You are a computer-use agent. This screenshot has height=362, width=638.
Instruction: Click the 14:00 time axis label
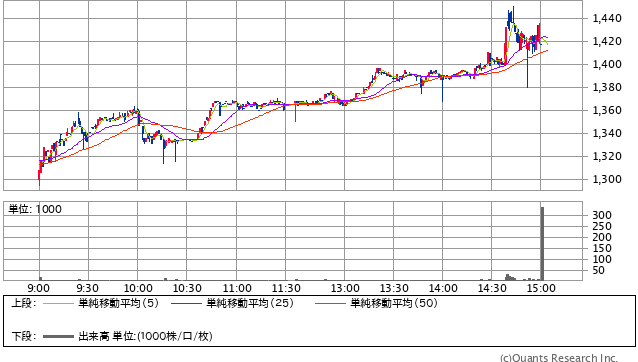(443, 288)
